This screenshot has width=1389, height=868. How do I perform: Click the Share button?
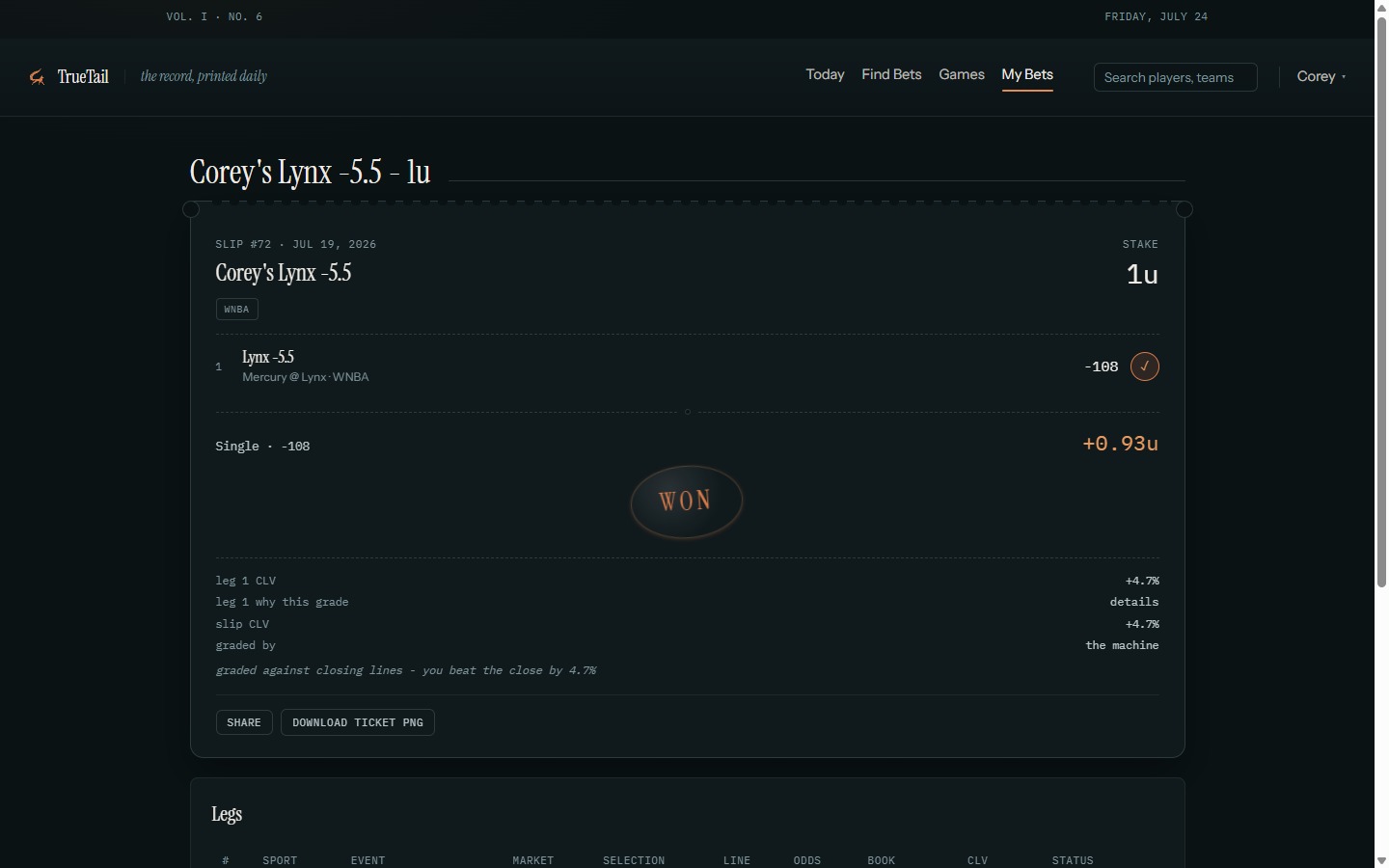(x=244, y=722)
